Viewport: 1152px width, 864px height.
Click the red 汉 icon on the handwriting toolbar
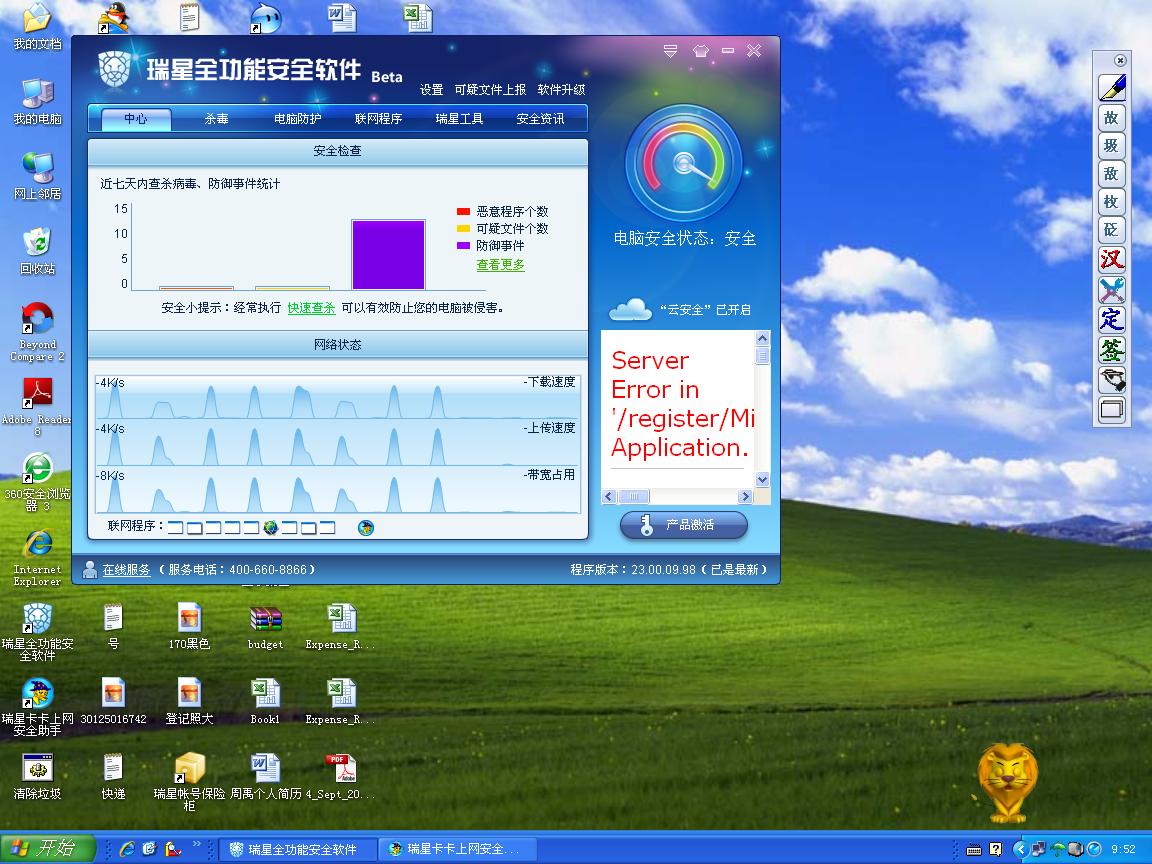pyautogui.click(x=1112, y=259)
